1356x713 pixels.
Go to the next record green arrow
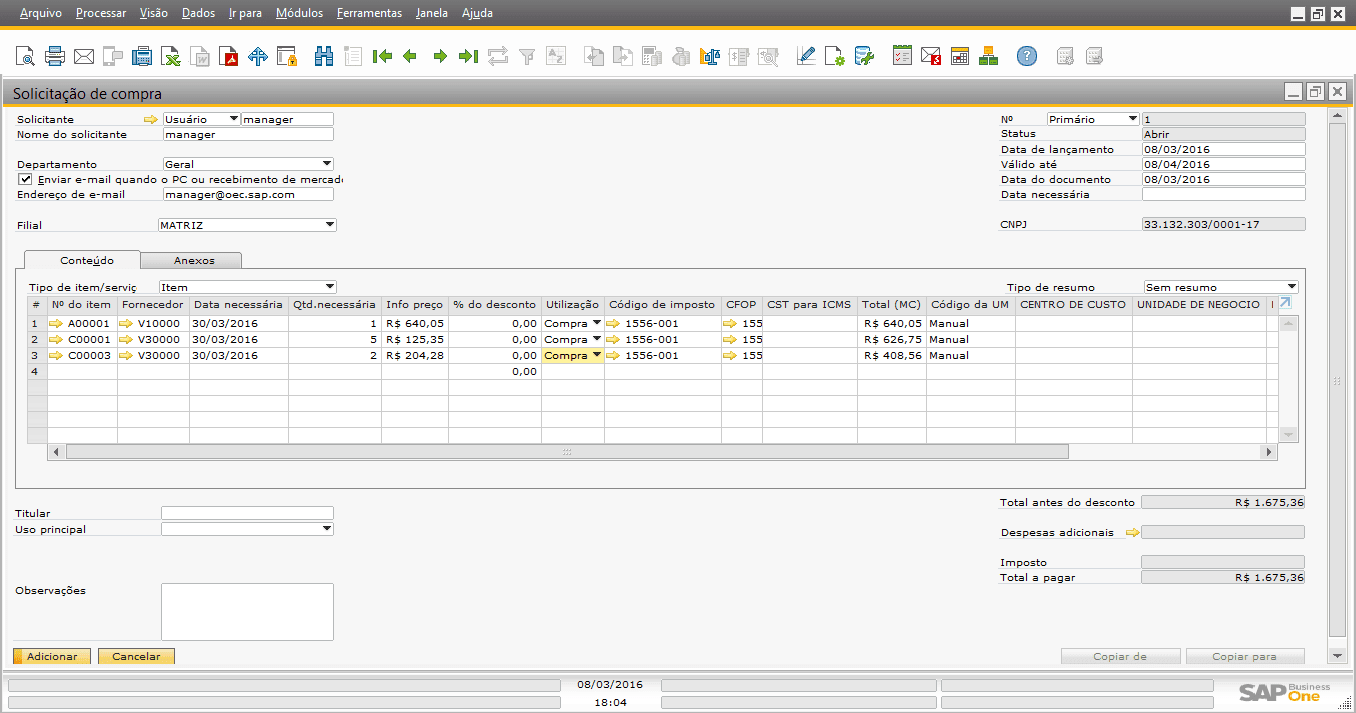click(439, 56)
